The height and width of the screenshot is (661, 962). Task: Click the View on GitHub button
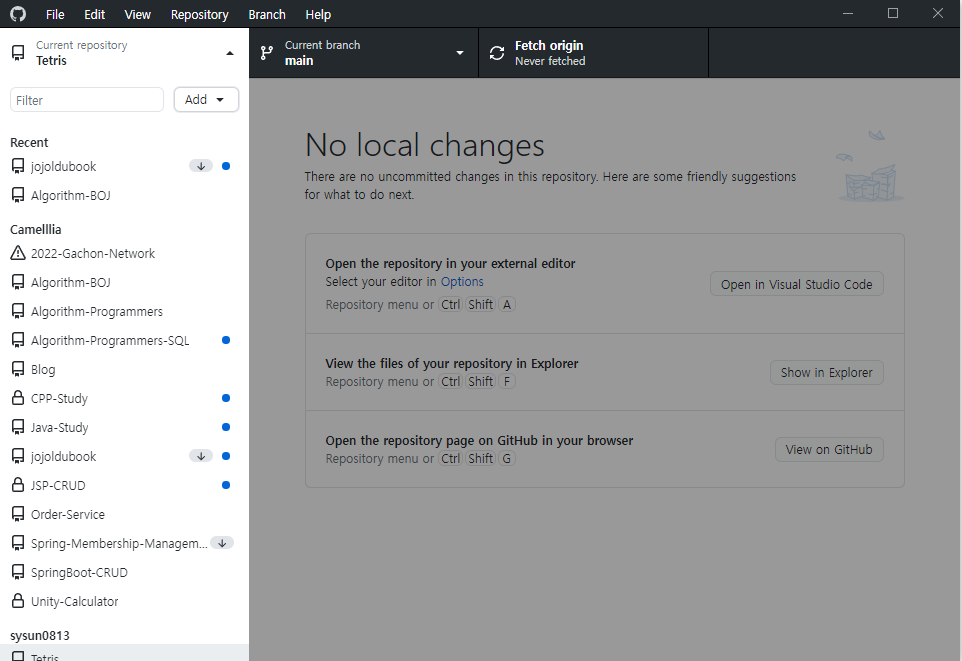click(829, 449)
